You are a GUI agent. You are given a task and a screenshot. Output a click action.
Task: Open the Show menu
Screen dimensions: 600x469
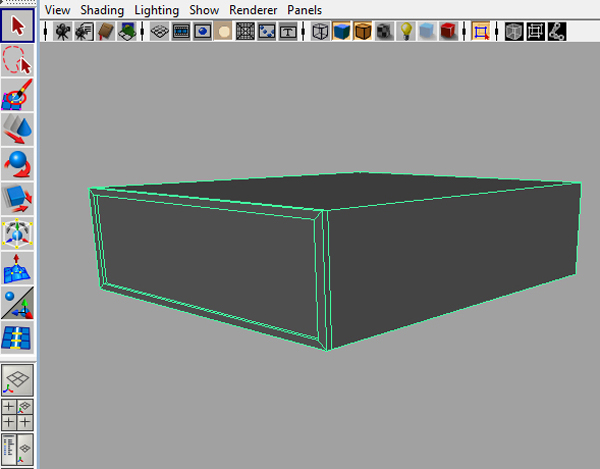click(204, 10)
